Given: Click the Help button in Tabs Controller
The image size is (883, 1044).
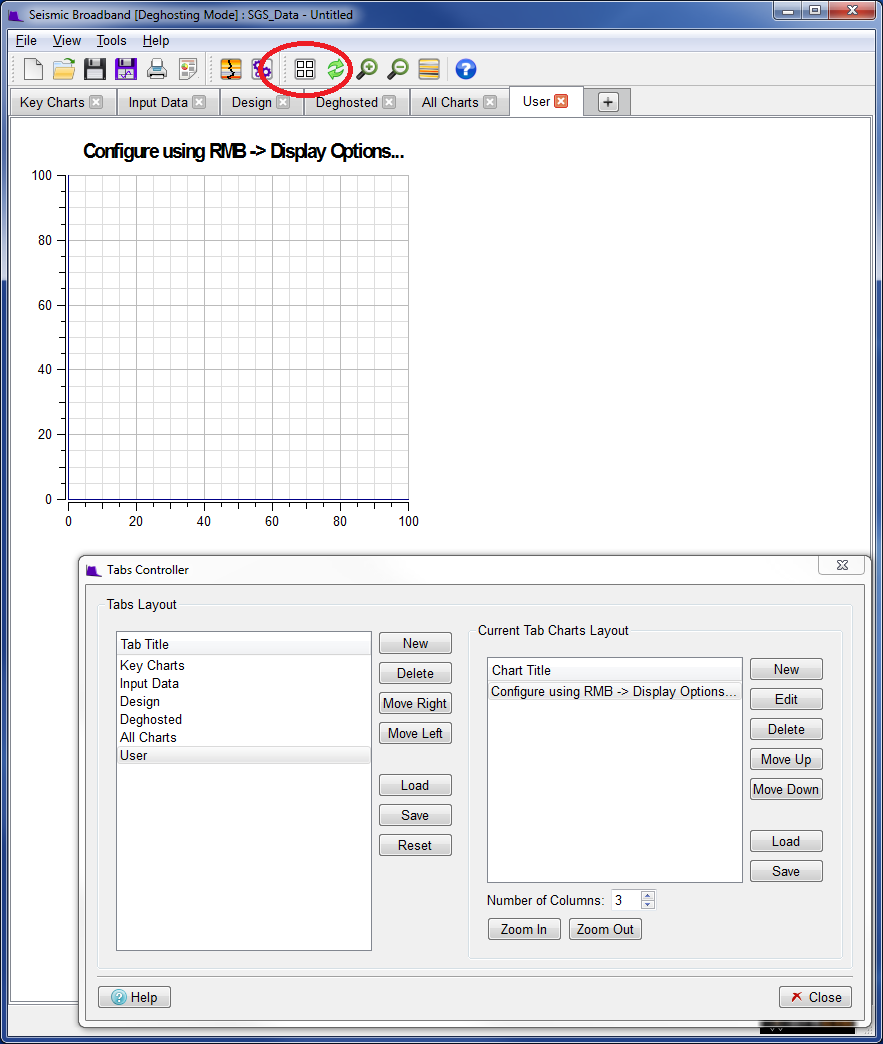Looking at the screenshot, I should point(135,997).
